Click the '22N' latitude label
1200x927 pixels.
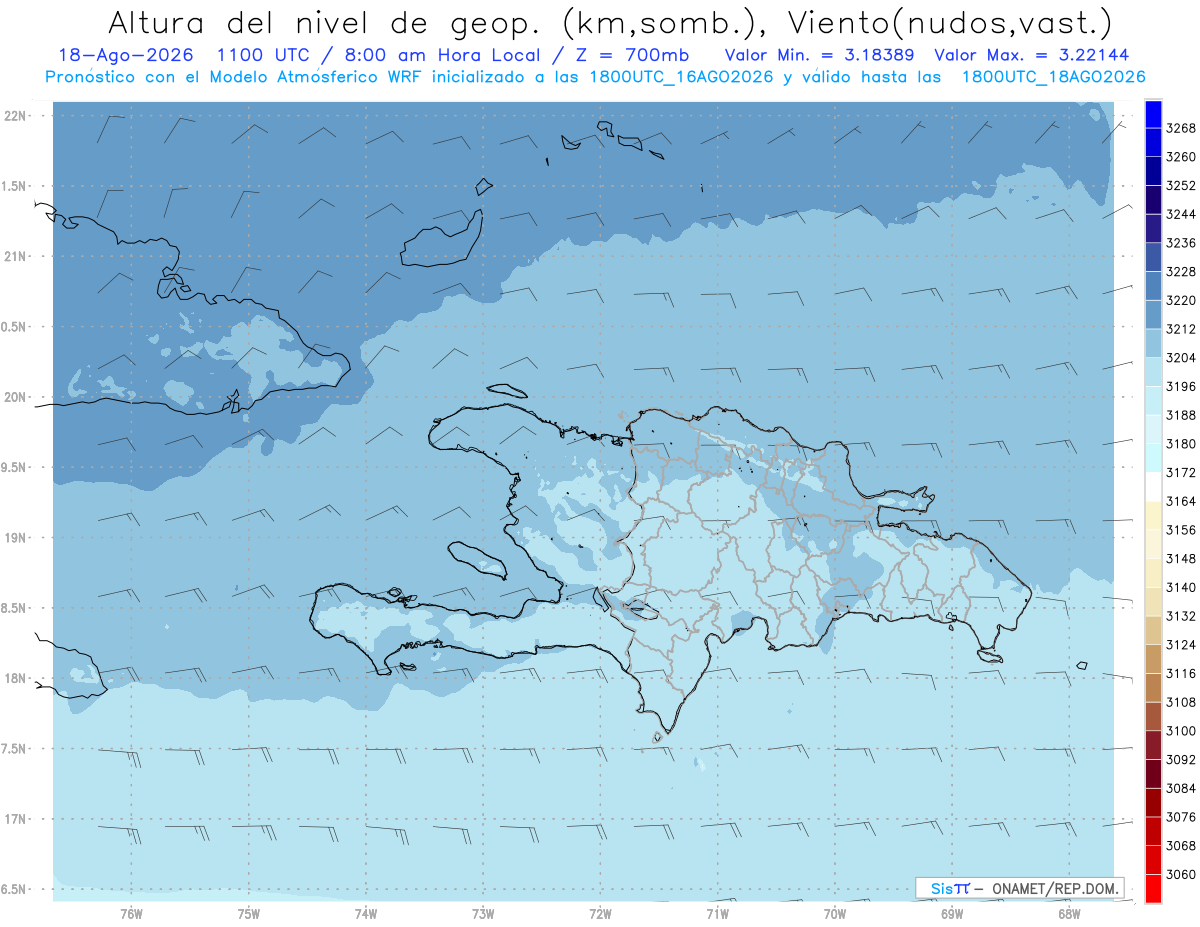click(16, 116)
